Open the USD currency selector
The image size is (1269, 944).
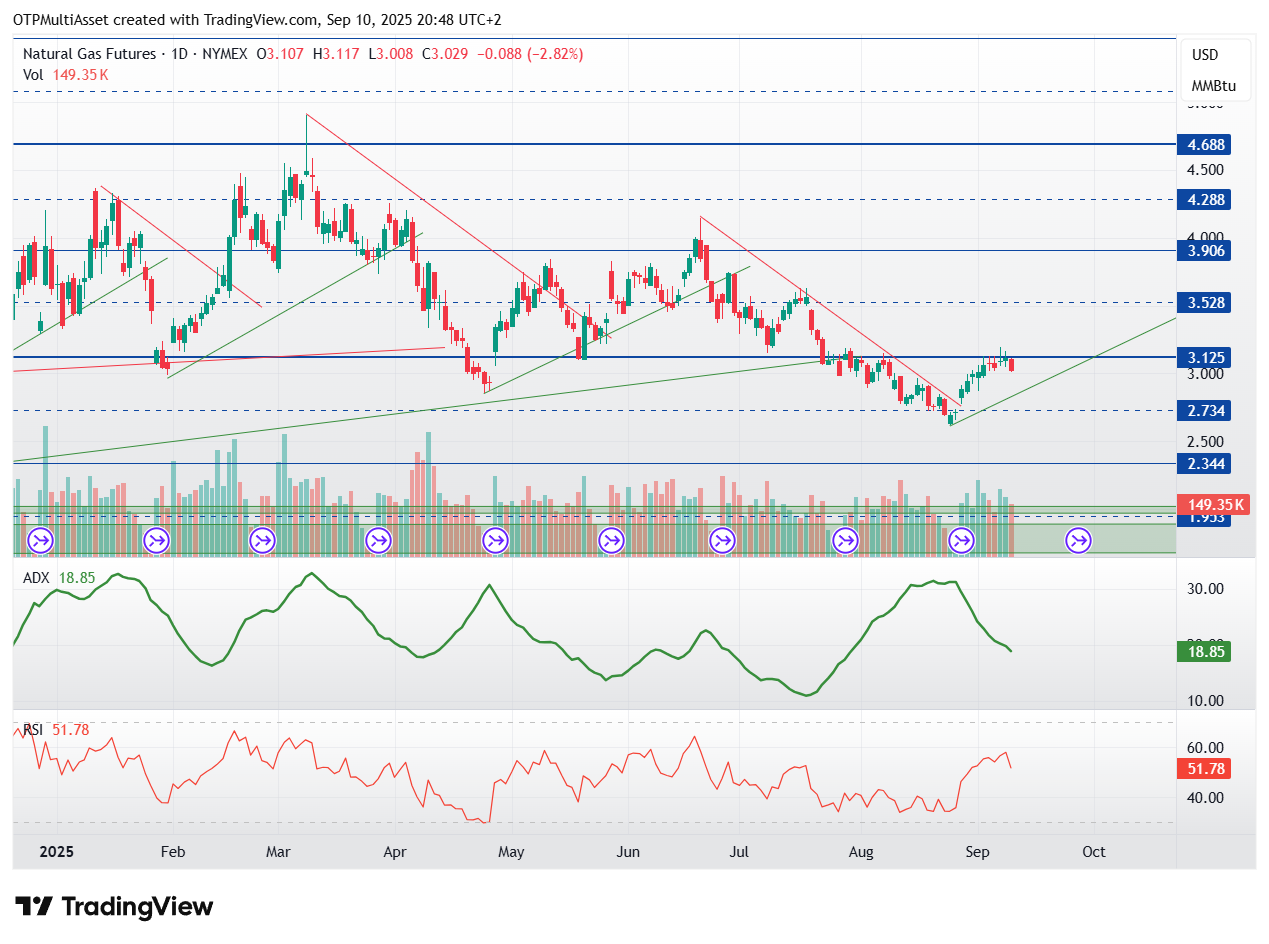[x=1206, y=55]
